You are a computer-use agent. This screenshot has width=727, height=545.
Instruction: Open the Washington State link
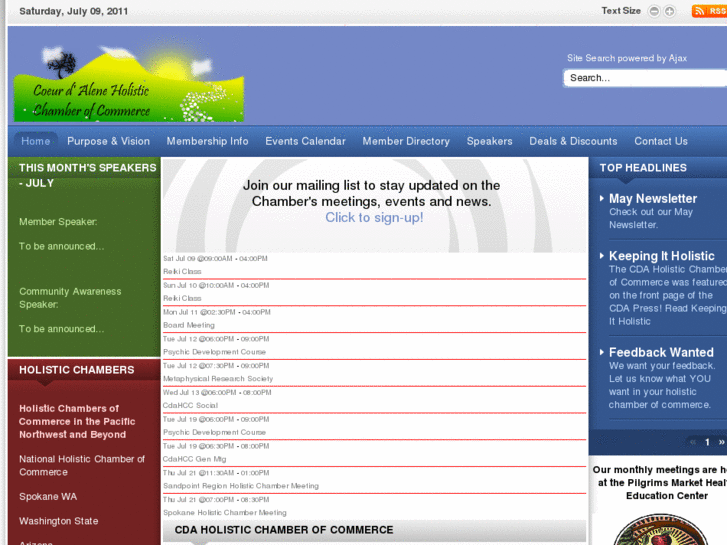58,521
